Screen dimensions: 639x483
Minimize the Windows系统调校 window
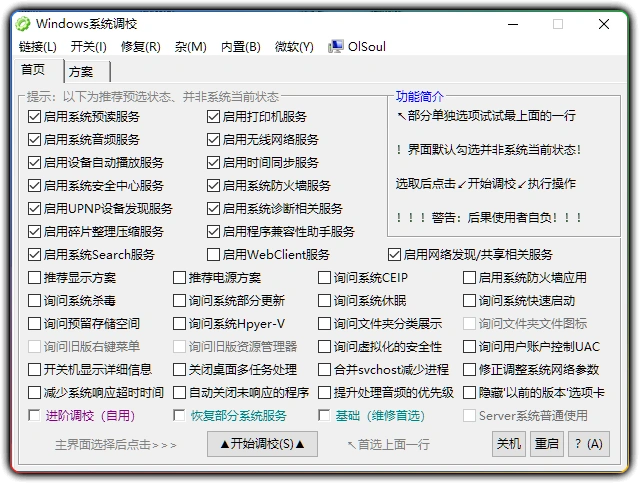tap(513, 24)
